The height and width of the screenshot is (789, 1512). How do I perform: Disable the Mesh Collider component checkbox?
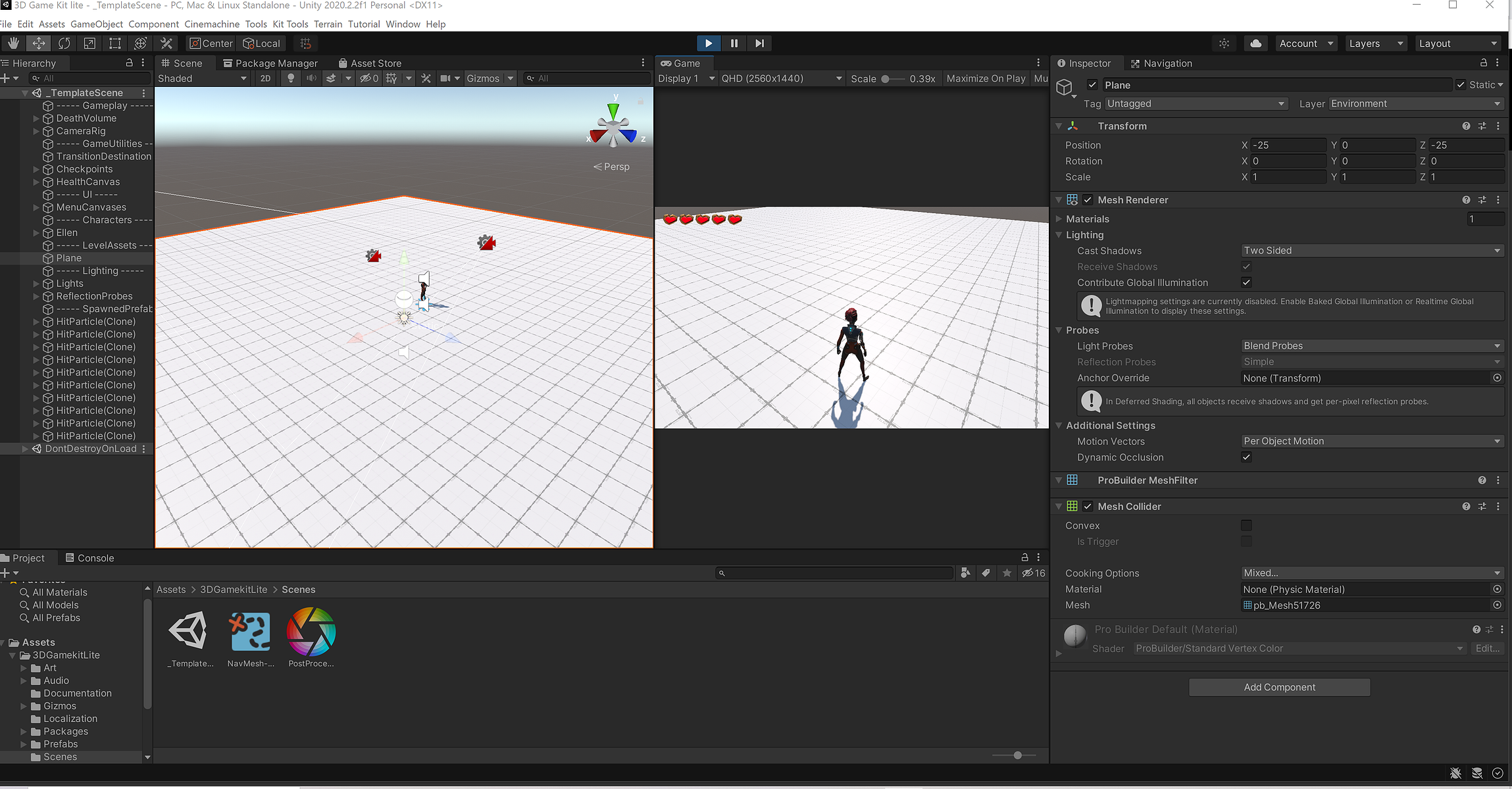(x=1088, y=507)
